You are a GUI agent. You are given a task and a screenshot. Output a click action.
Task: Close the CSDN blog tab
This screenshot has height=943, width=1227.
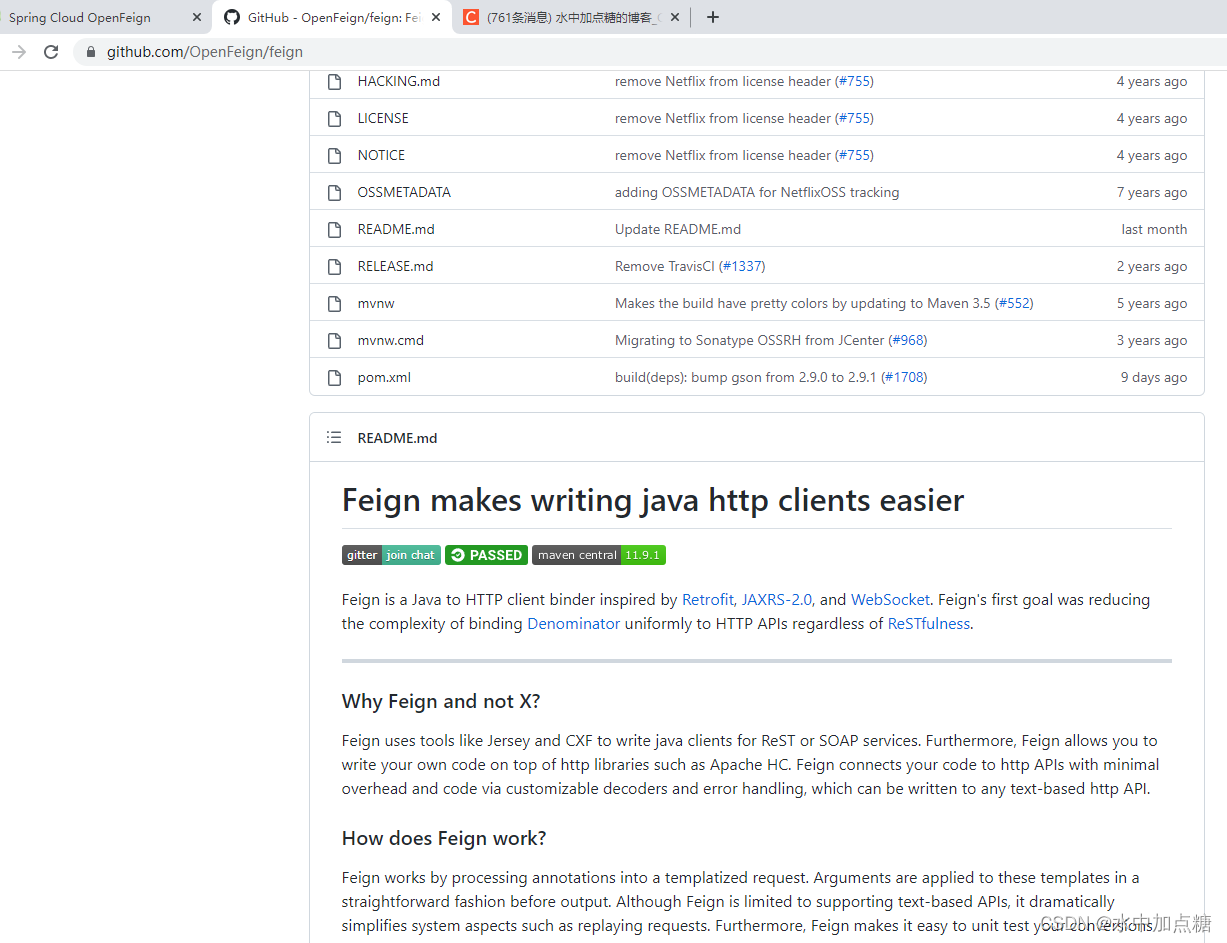coord(675,17)
